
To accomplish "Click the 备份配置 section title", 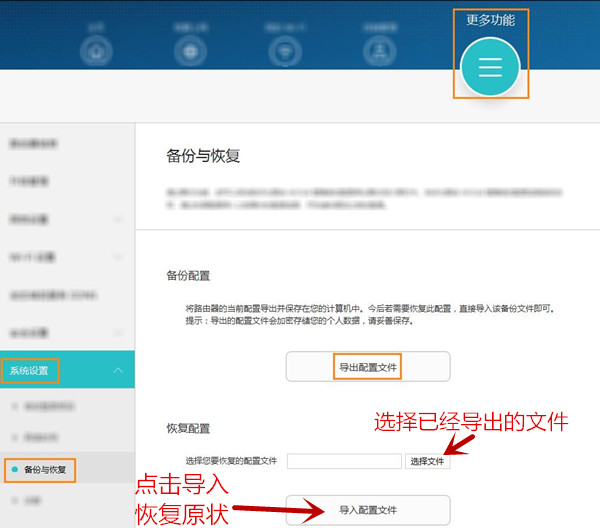I will 188,275.
